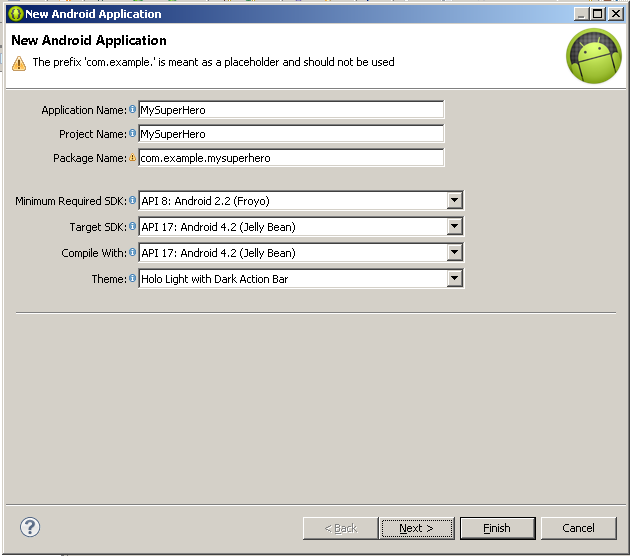The height and width of the screenshot is (556, 630).
Task: Click the 'Compile With:' label
Action: (94, 253)
